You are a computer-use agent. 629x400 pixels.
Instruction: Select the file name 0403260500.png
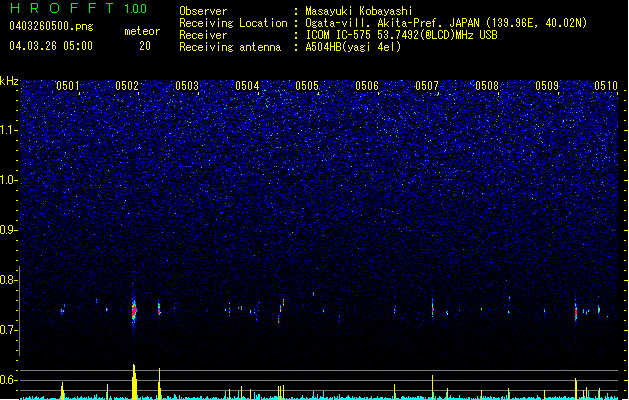51,26
